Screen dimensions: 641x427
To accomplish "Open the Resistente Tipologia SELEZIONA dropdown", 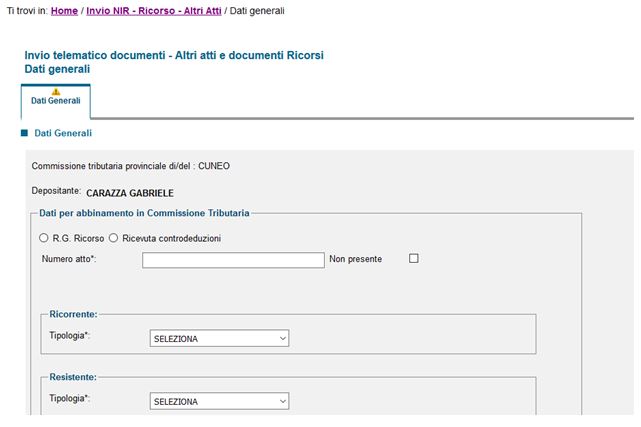I will [x=219, y=401].
